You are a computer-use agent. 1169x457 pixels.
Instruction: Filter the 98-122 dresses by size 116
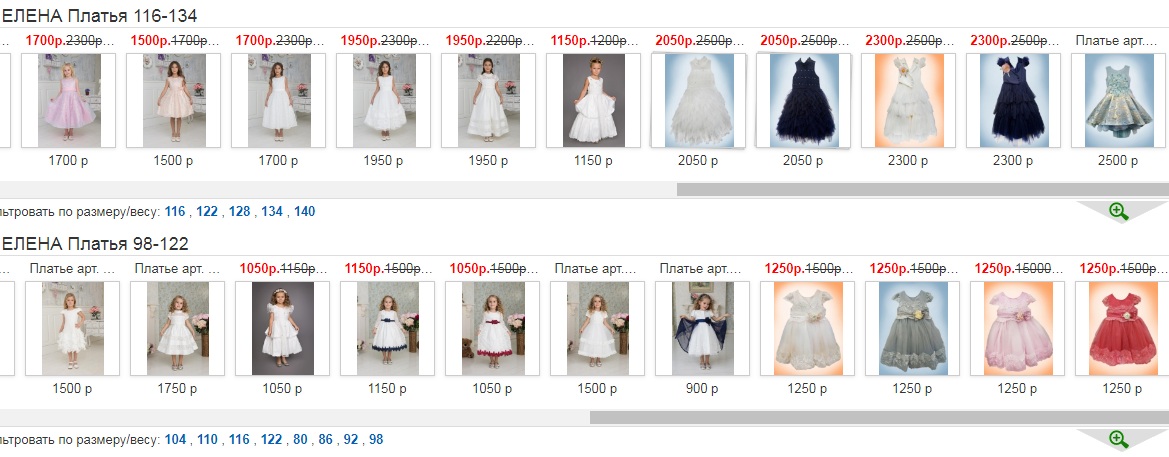239,440
